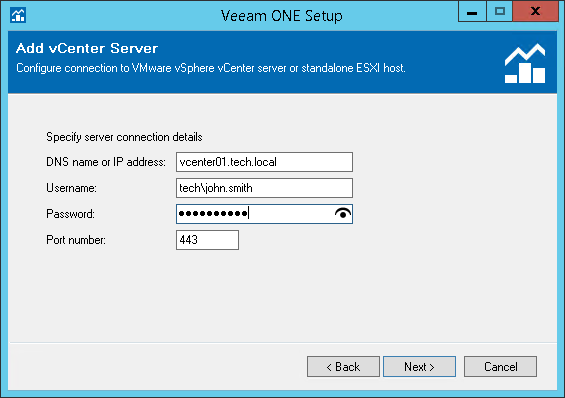This screenshot has width=565, height=398.
Task: Click the 'DNS name or IP address:' label
Action: (x=106, y=162)
